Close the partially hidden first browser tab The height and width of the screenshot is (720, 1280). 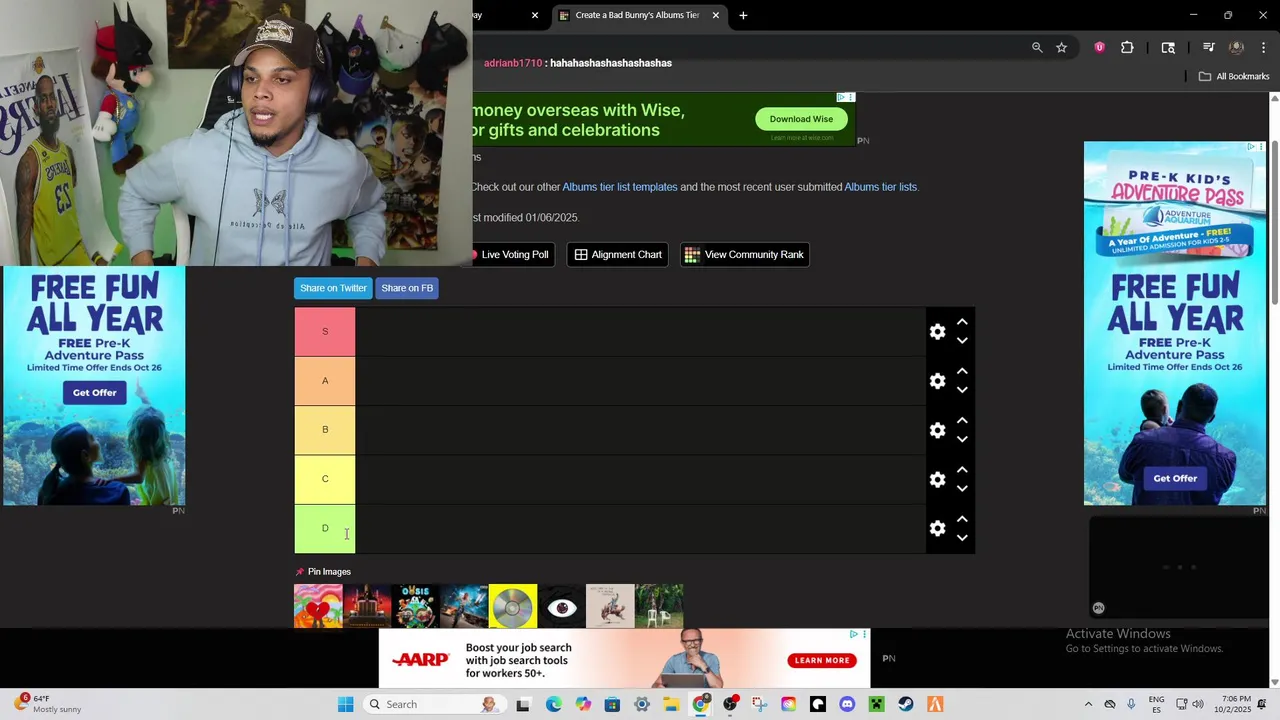point(534,15)
